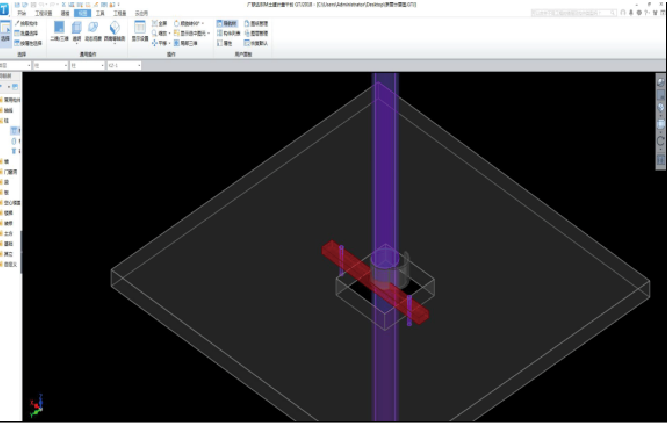Open the 云应用 ribbon tab
Viewport: 668px width, 424px height.
141,13
